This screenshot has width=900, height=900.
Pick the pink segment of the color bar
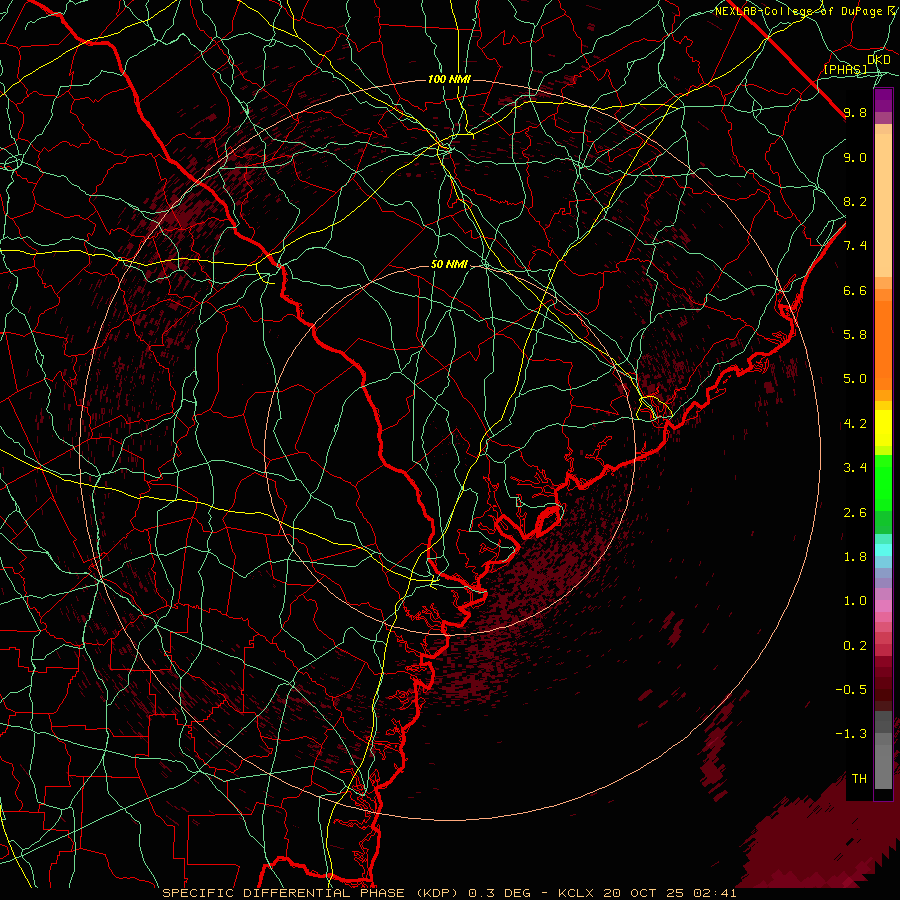(883, 606)
